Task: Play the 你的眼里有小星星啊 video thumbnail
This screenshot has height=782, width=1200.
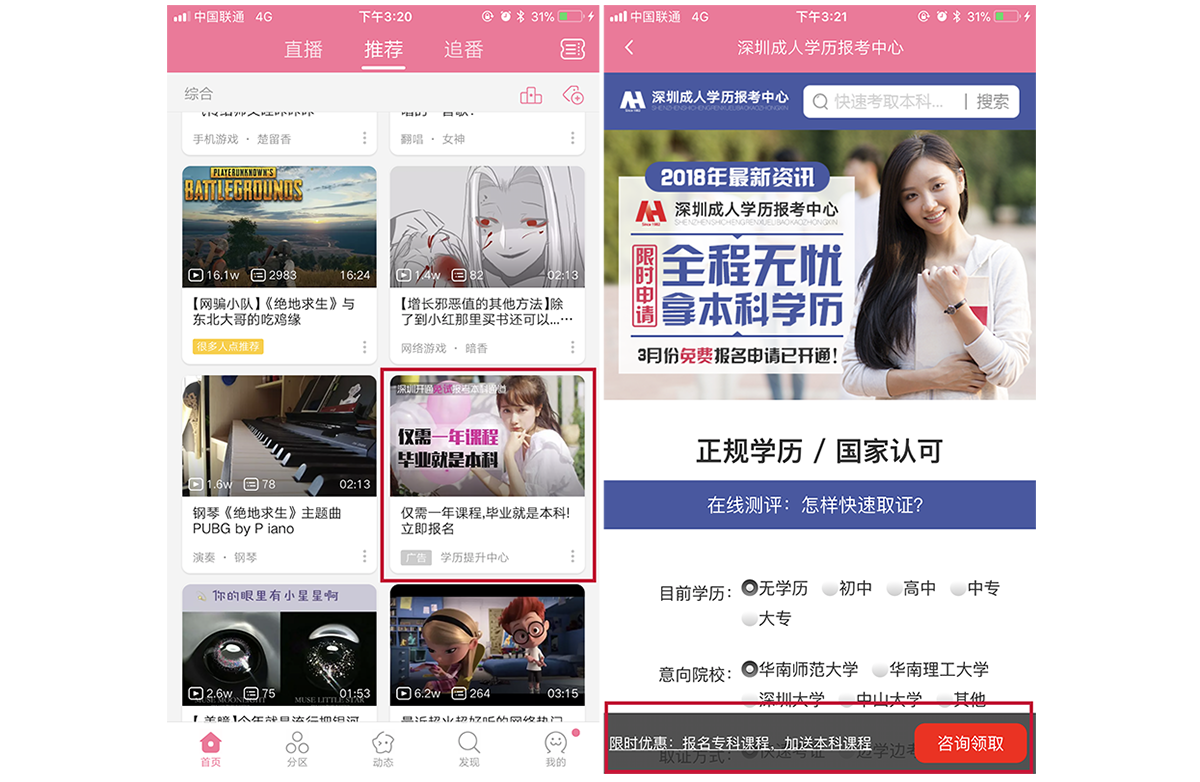Action: pyautogui.click(x=279, y=645)
